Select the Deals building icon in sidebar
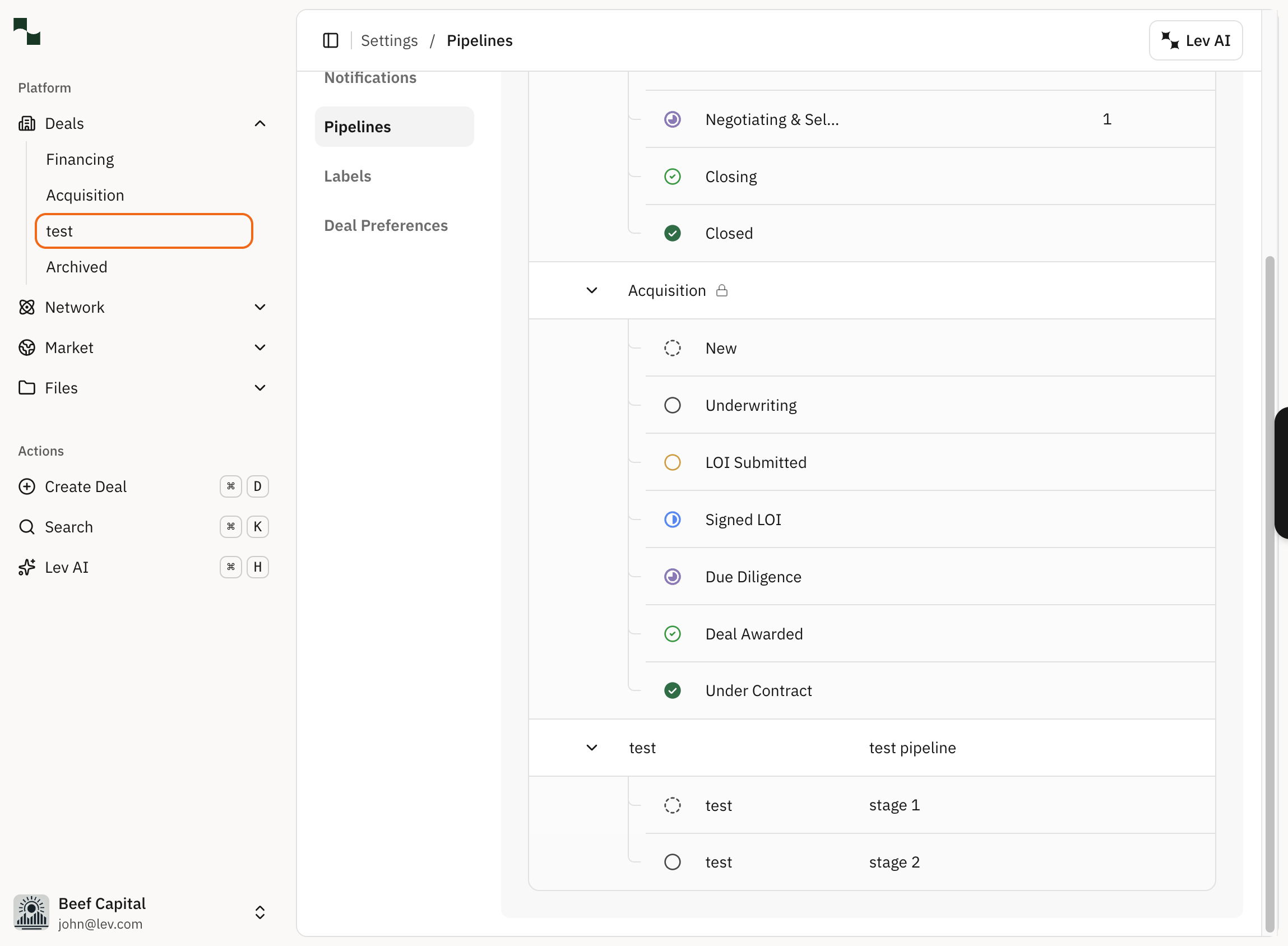Viewport: 1288px width, 946px height. point(26,123)
